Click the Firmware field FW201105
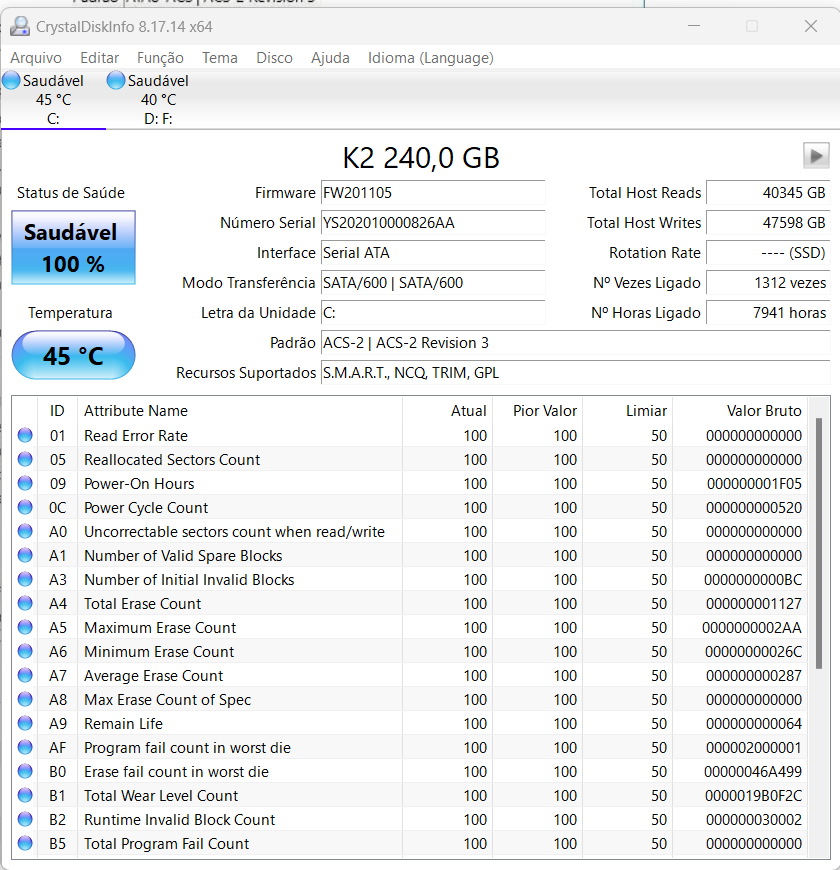Image resolution: width=840 pixels, height=870 pixels. (x=433, y=193)
